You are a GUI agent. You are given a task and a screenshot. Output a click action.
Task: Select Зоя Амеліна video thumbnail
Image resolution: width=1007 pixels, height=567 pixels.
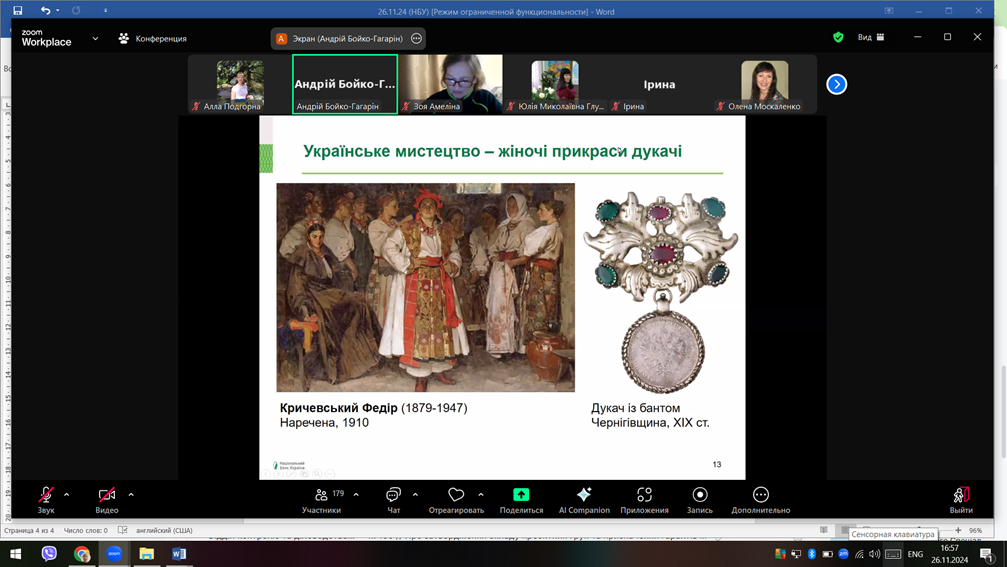[x=451, y=84]
